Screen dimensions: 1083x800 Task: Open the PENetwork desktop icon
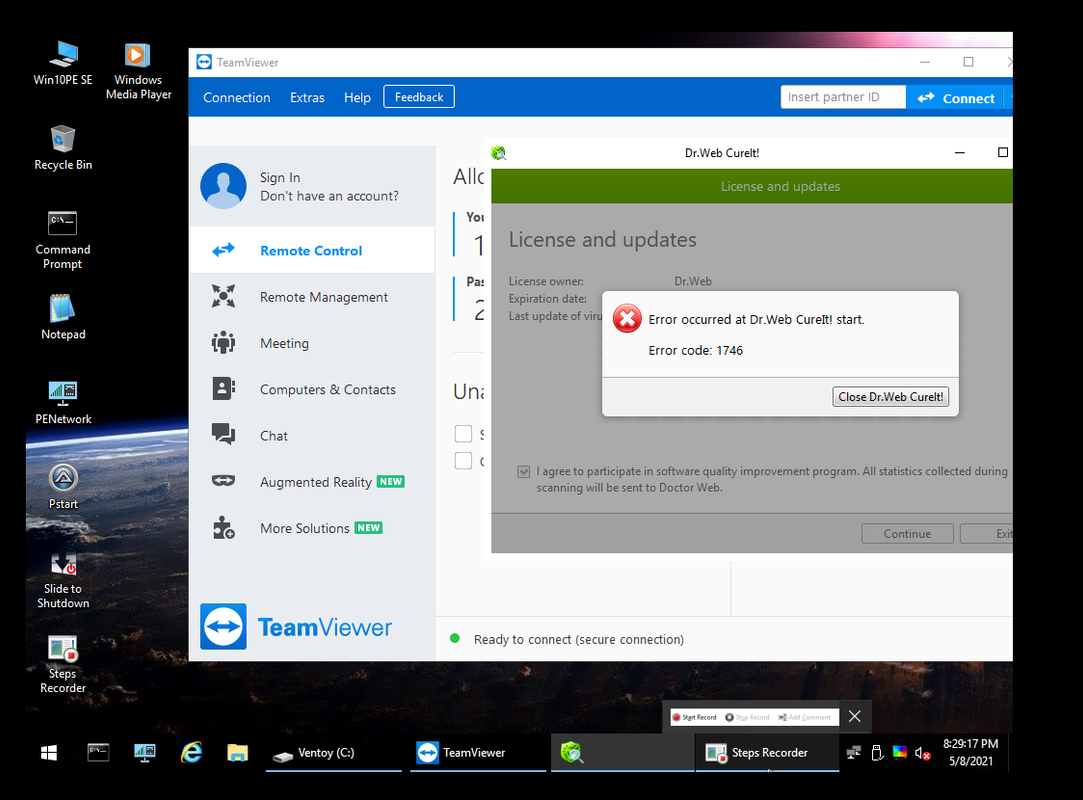63,402
